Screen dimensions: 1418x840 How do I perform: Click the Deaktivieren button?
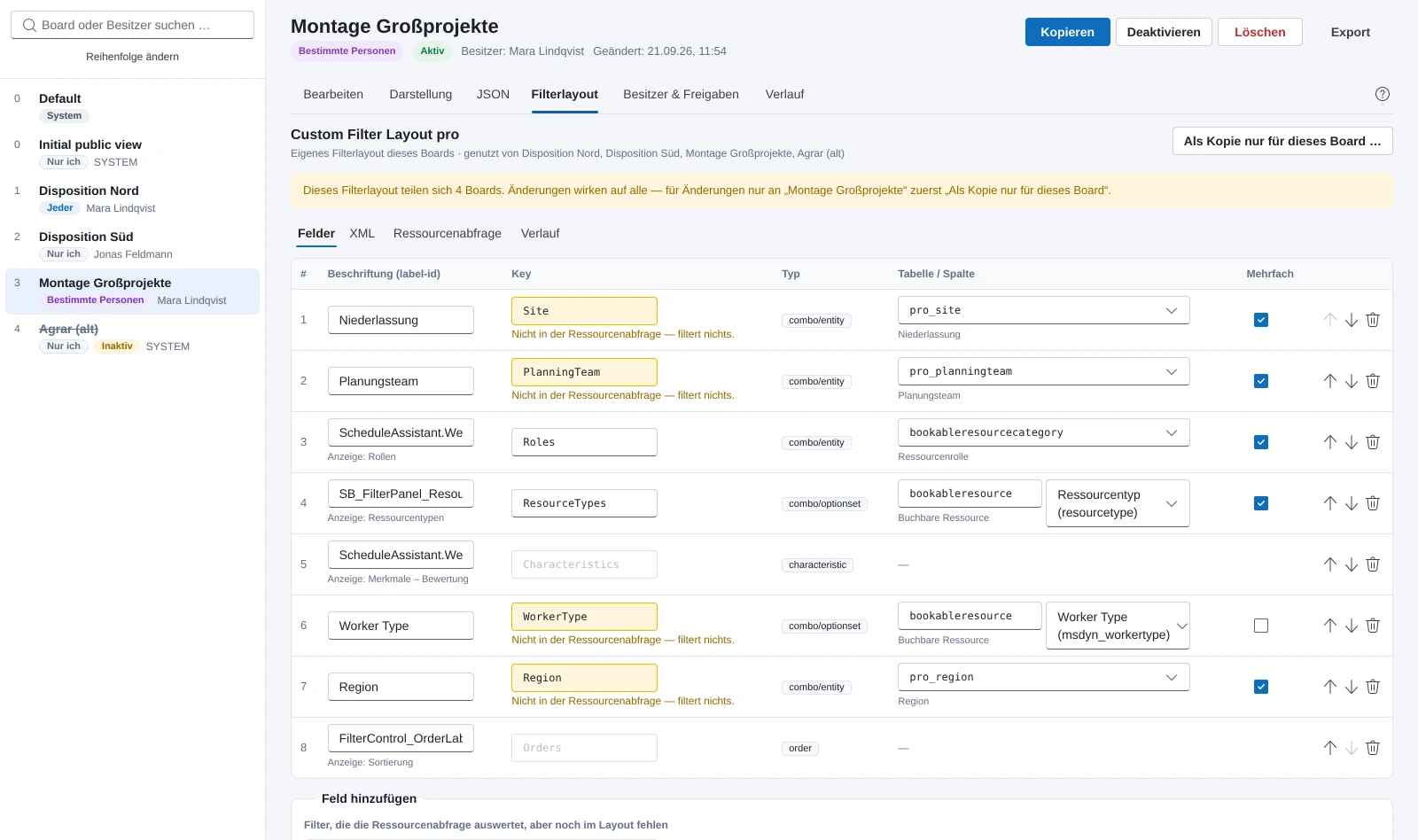point(1164,32)
